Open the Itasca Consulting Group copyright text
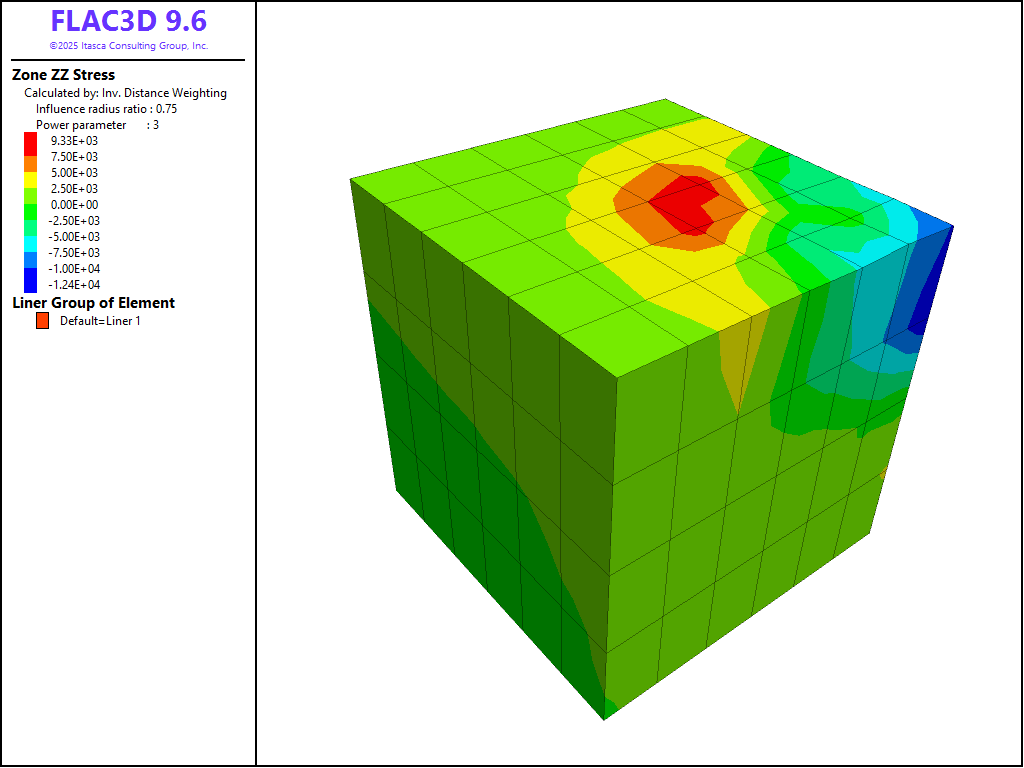The width and height of the screenshot is (1024, 768). coord(128,46)
